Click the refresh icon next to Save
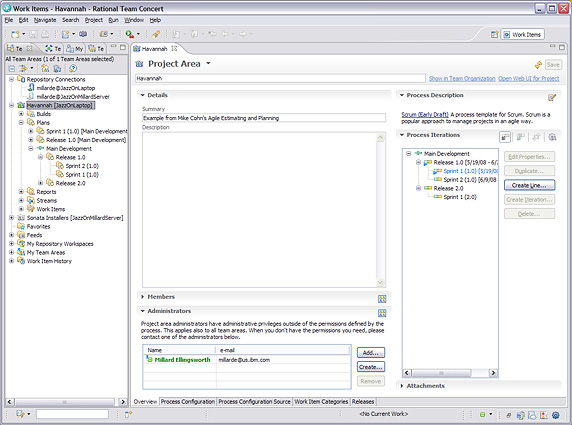The image size is (572, 425). click(x=538, y=65)
